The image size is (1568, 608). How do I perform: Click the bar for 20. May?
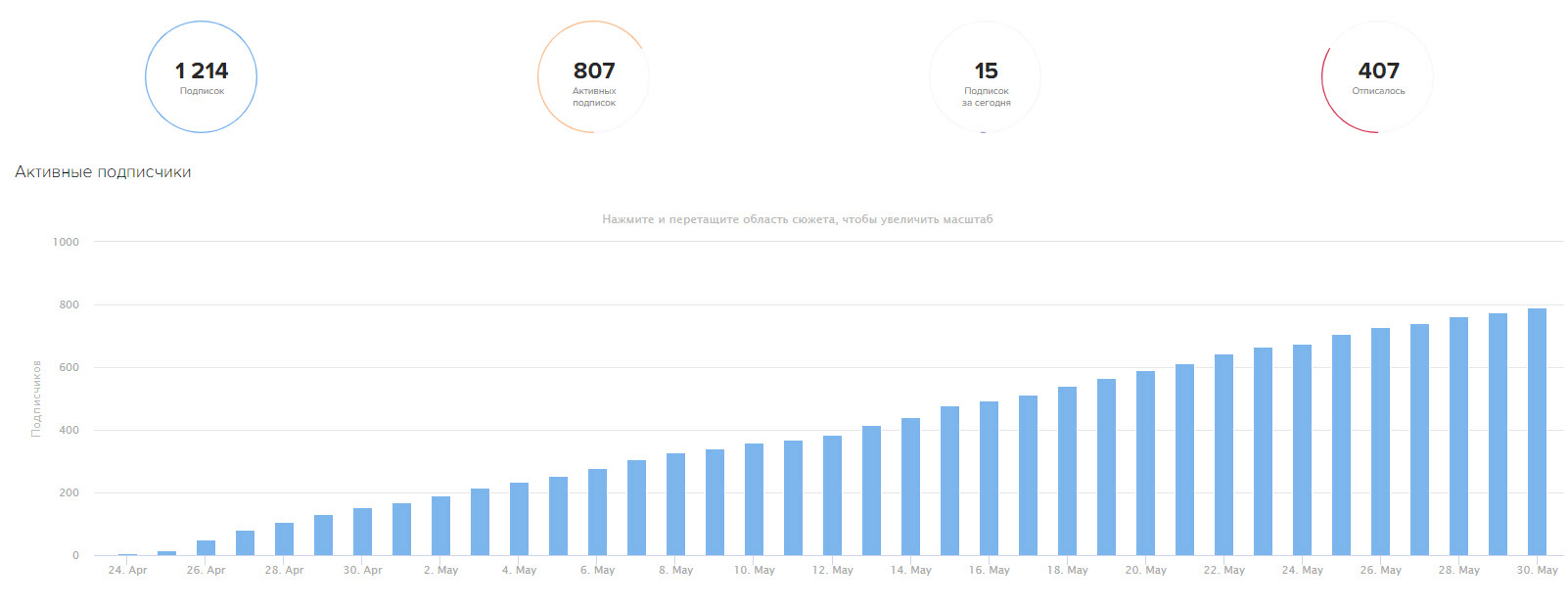pyautogui.click(x=1145, y=463)
